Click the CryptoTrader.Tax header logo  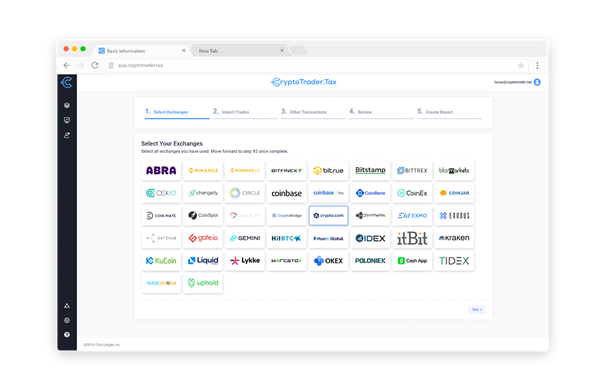point(304,82)
